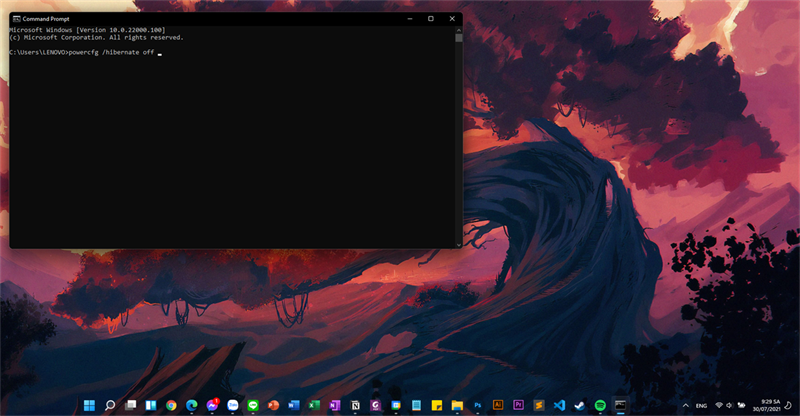Open Command Prompt title bar system icon

click(16, 19)
